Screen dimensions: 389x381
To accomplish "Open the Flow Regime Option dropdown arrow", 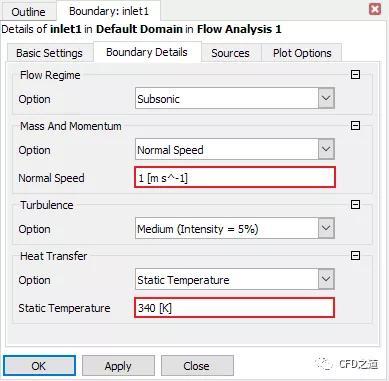I will coord(326,98).
